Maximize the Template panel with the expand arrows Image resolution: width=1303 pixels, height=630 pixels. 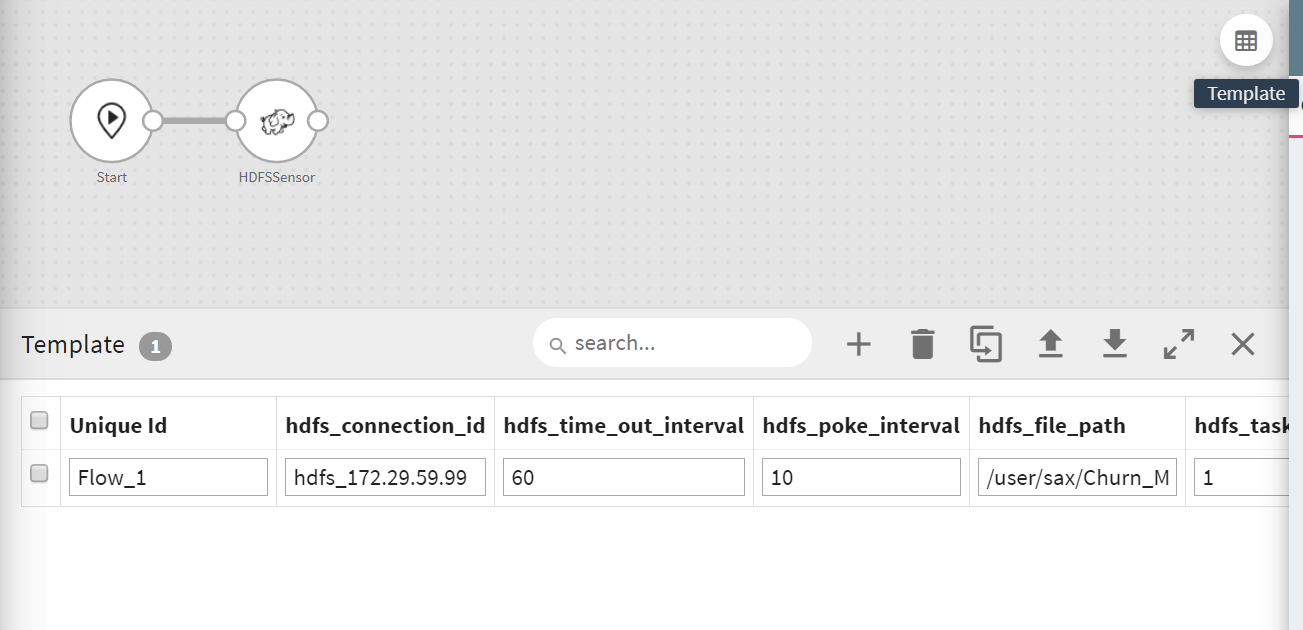coord(1179,345)
